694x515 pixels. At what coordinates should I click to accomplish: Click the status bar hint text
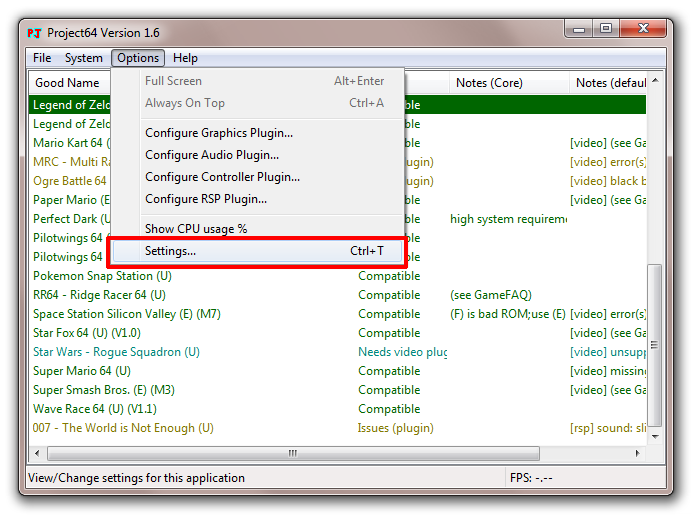136,478
